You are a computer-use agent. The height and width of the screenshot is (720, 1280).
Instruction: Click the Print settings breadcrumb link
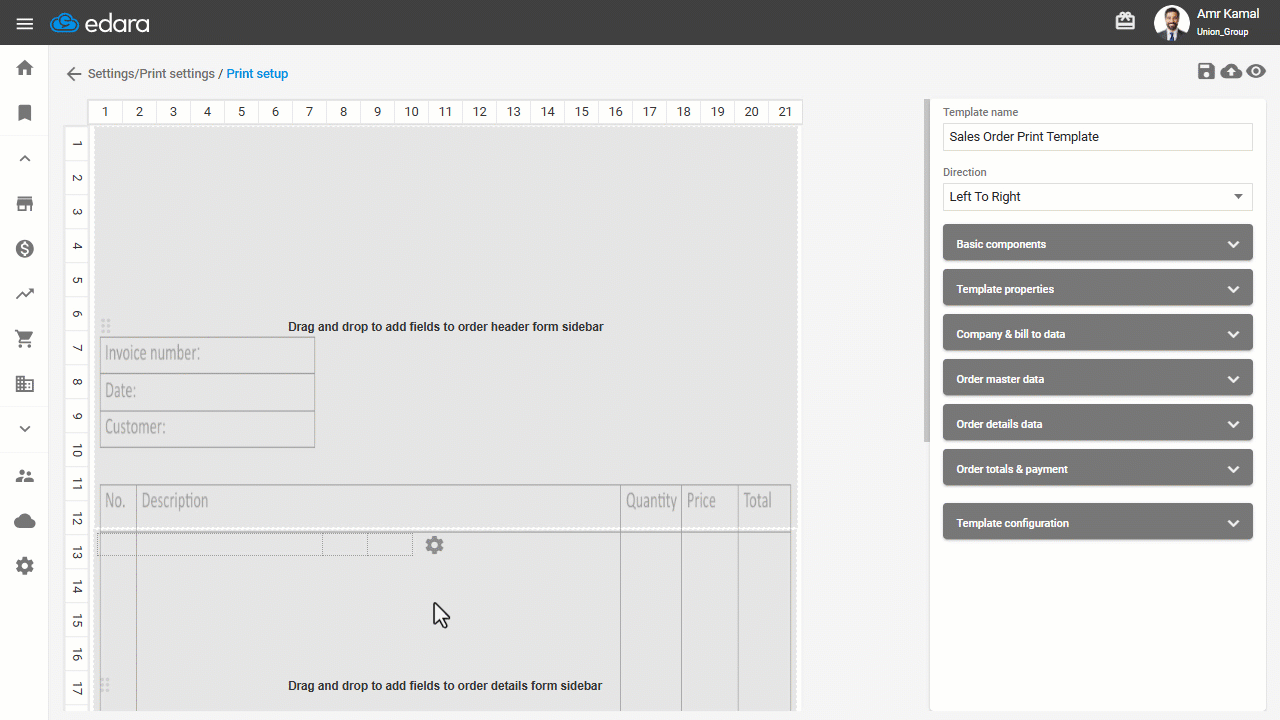click(x=176, y=74)
